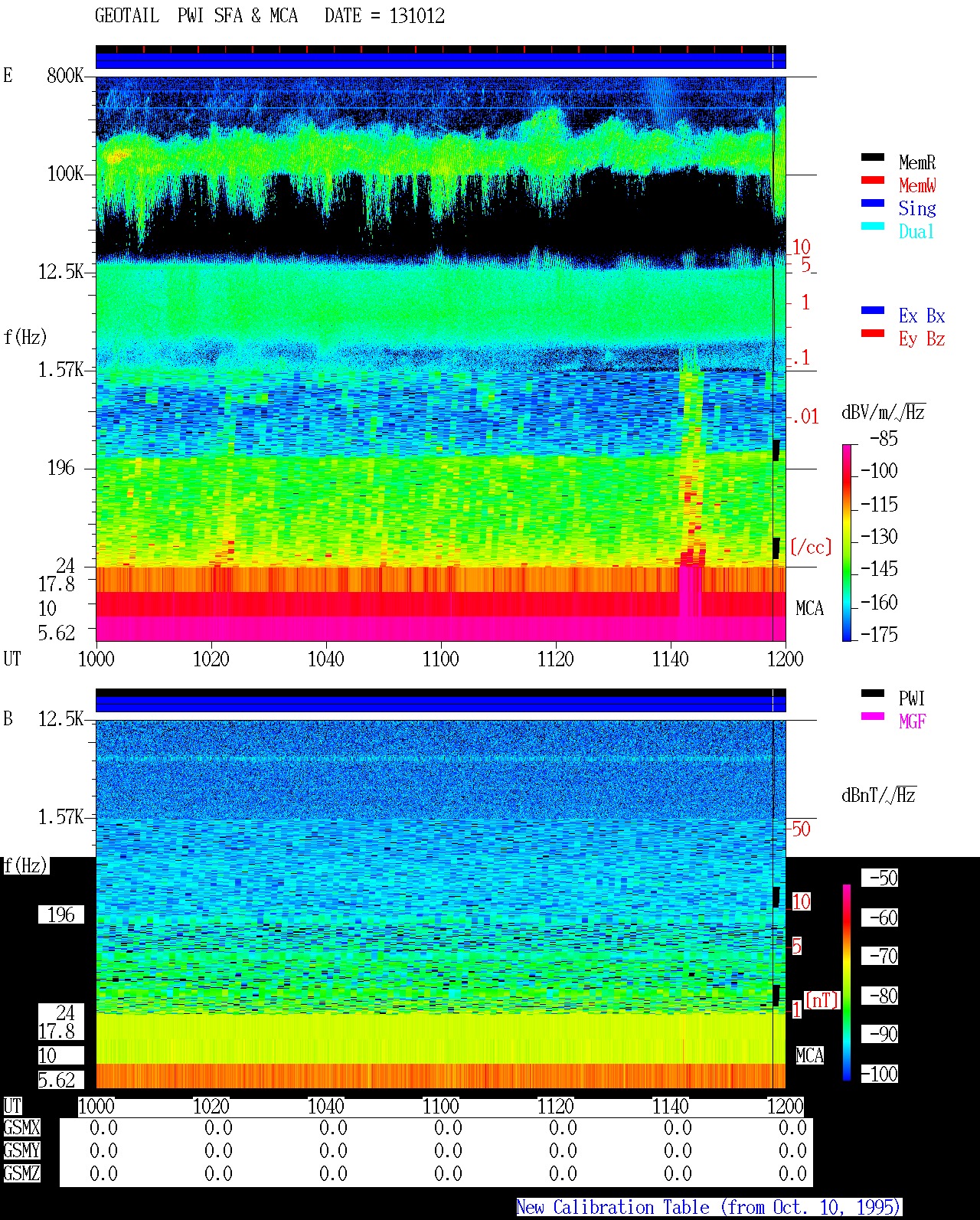
Task: Click the 1040 tick label under B panel
Action: [325, 1107]
